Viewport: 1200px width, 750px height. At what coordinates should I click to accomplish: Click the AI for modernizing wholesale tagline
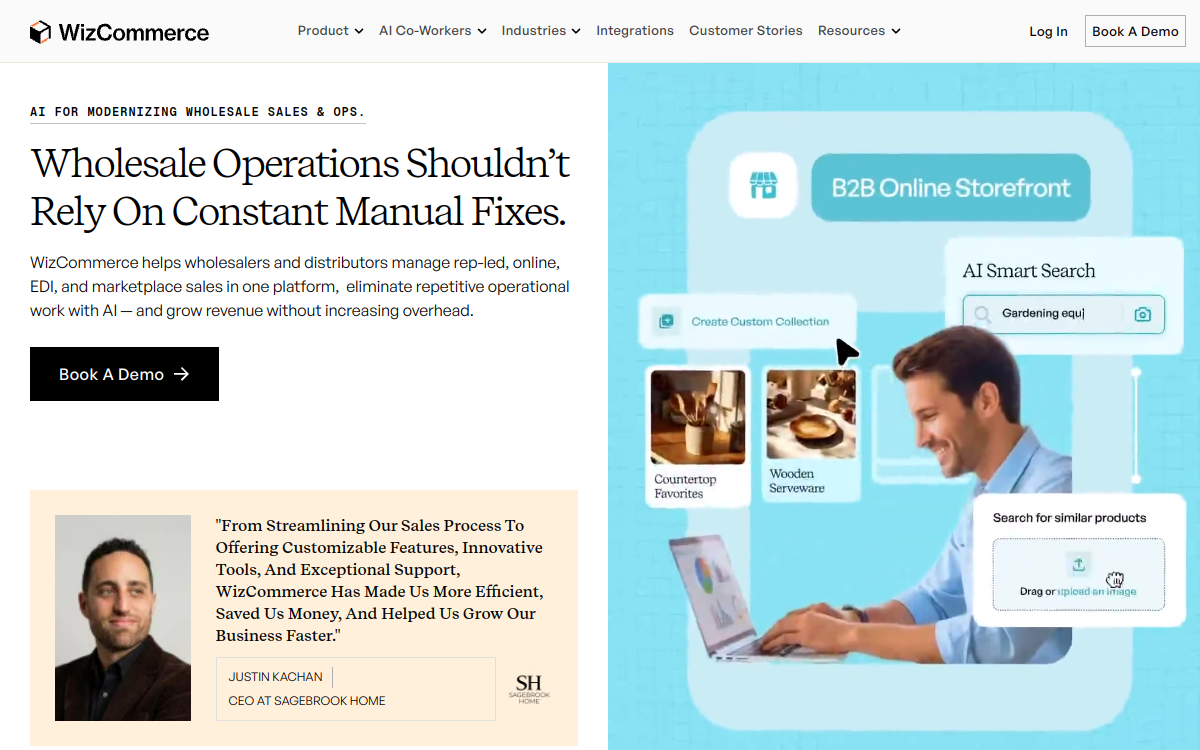pos(198,112)
